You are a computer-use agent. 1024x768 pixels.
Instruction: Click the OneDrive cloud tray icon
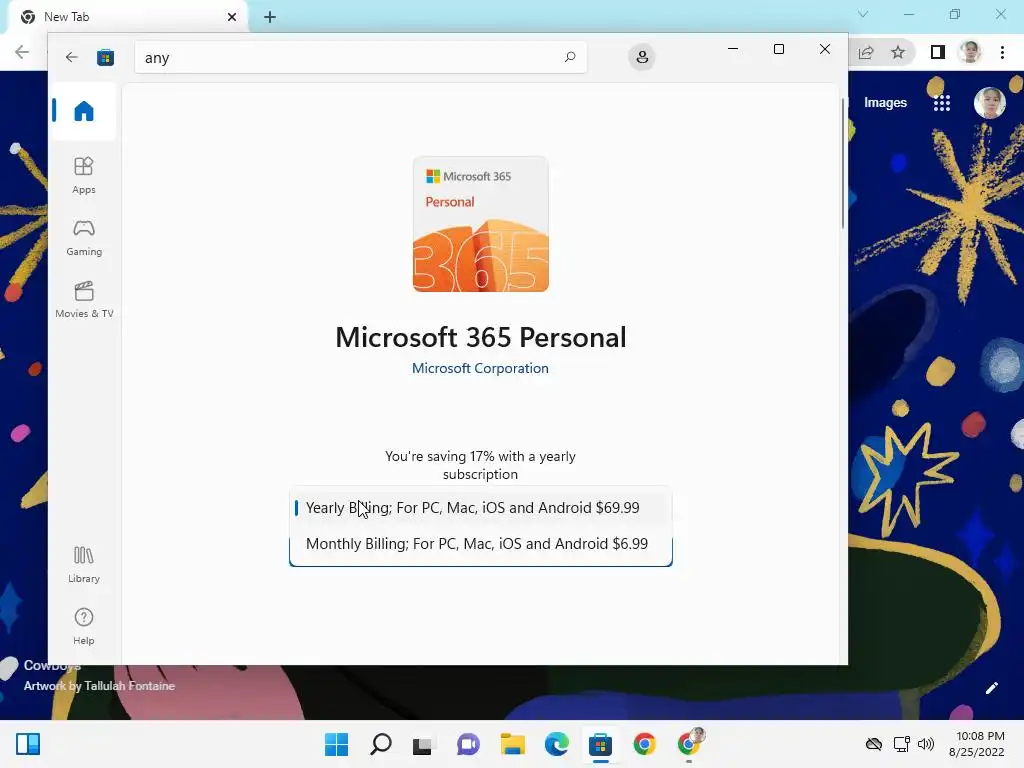tap(874, 744)
